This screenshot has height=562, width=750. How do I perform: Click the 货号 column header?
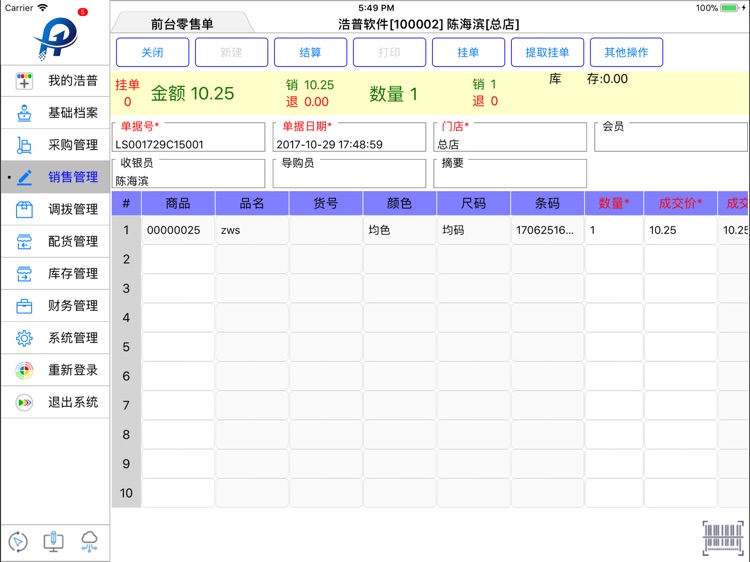[x=326, y=203]
